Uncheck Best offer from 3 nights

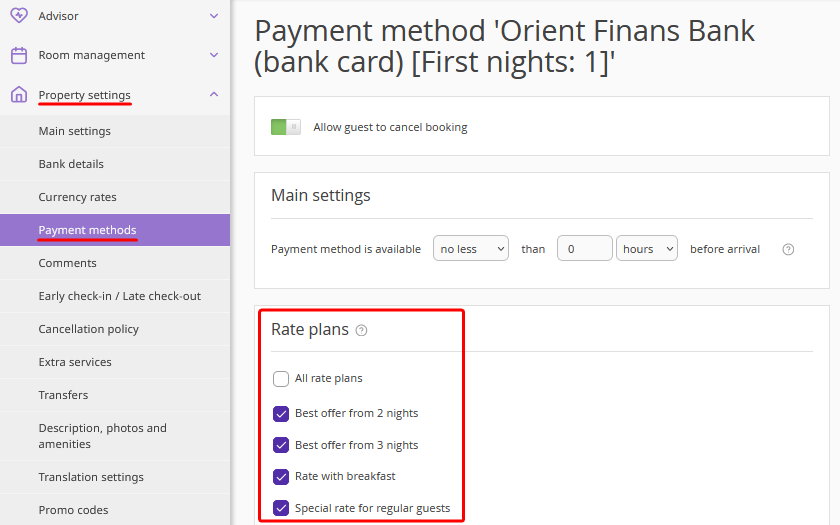pyautogui.click(x=281, y=445)
